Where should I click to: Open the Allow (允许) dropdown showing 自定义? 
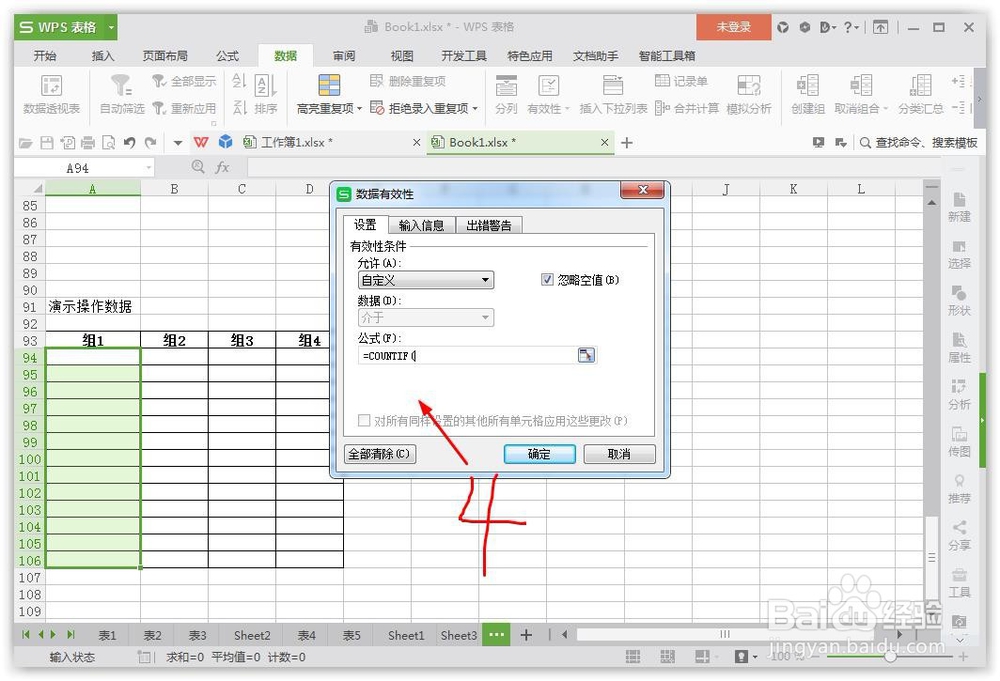426,280
